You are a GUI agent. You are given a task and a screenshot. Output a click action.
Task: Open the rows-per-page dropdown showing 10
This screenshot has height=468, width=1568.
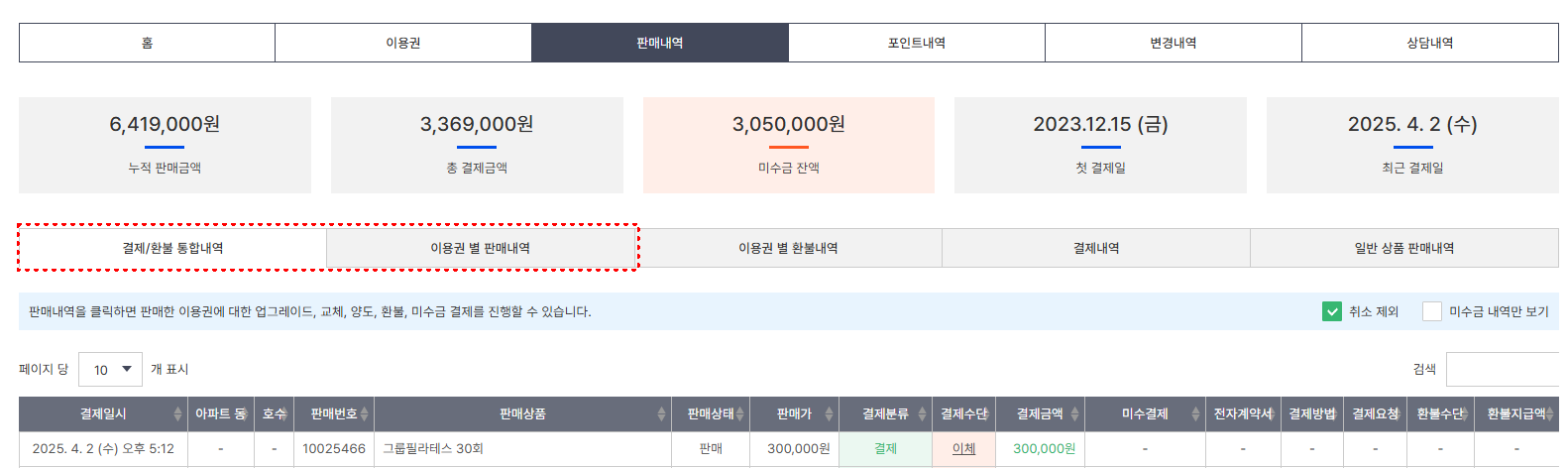point(110,370)
